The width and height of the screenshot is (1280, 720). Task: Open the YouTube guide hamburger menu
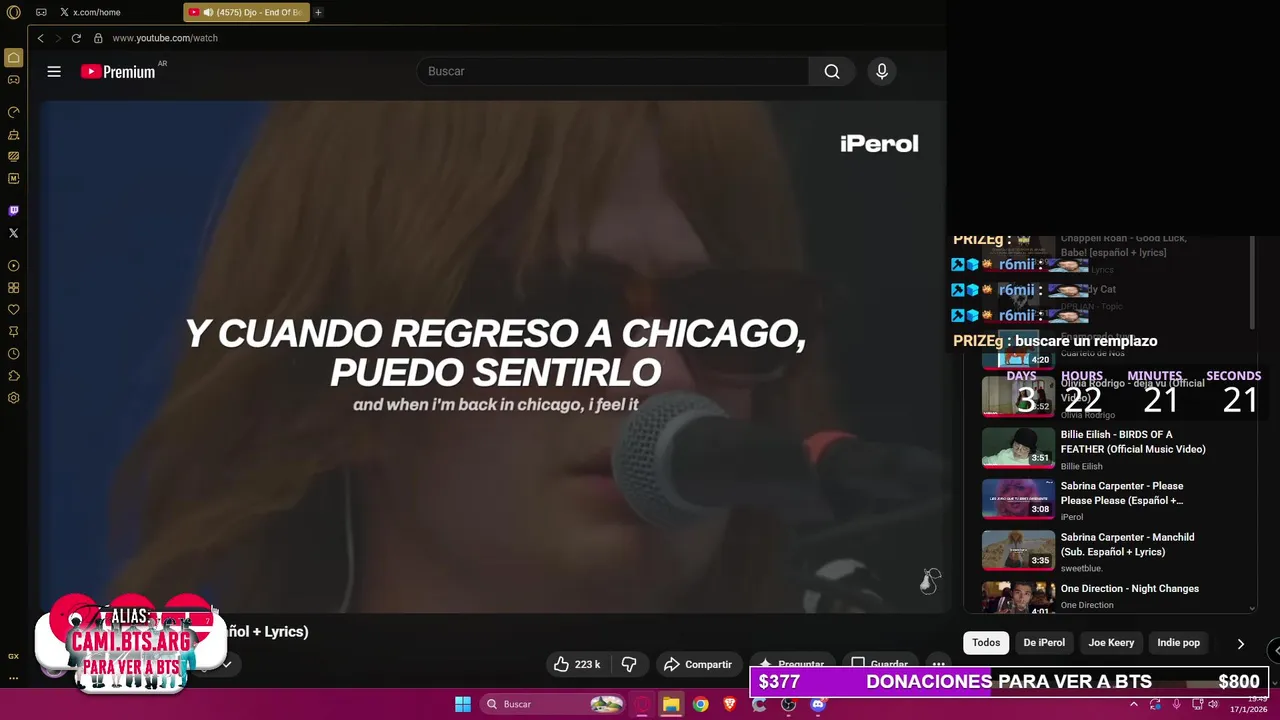point(54,71)
